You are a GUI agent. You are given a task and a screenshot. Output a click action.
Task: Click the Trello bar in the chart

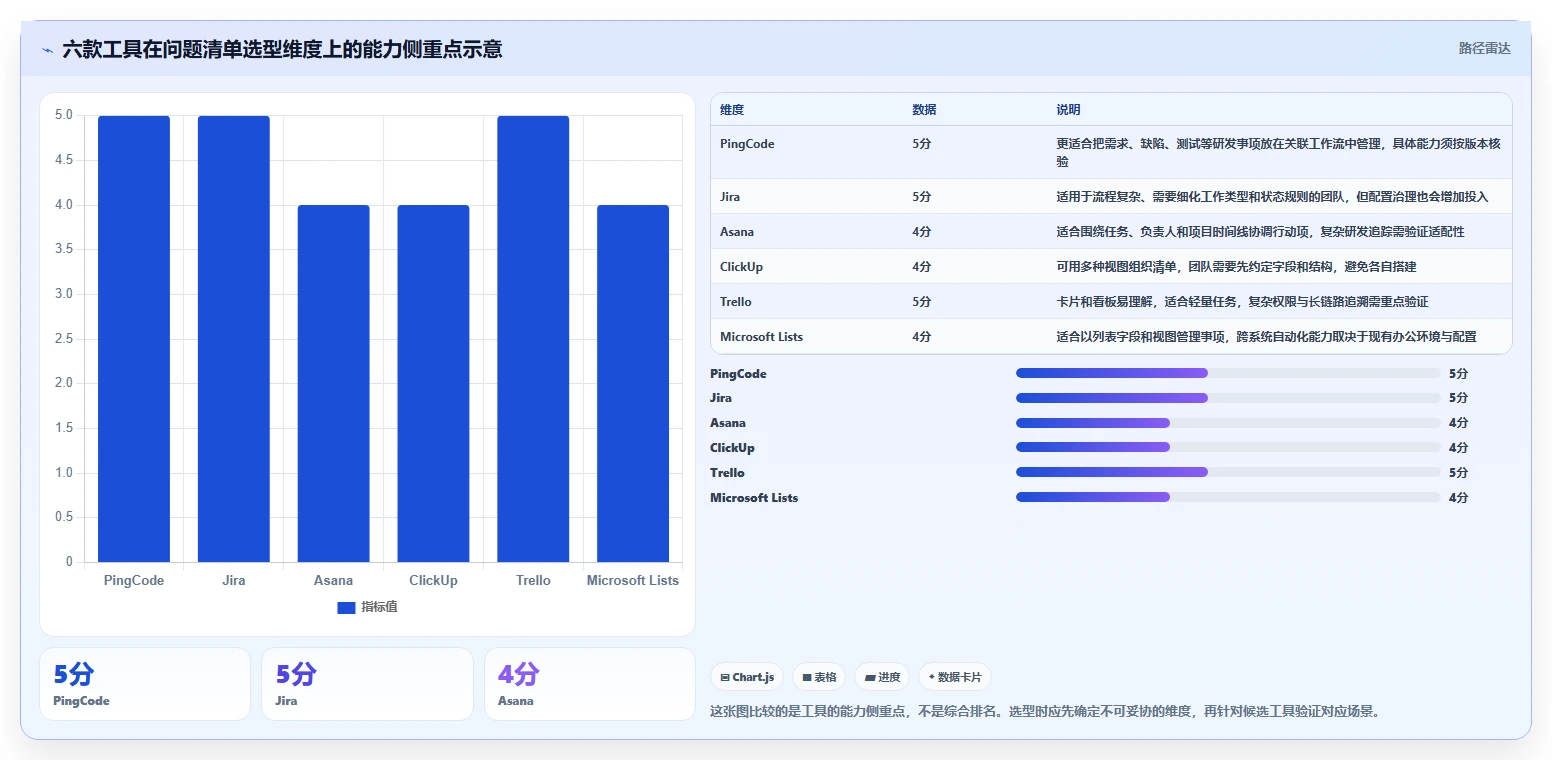[x=533, y=339]
